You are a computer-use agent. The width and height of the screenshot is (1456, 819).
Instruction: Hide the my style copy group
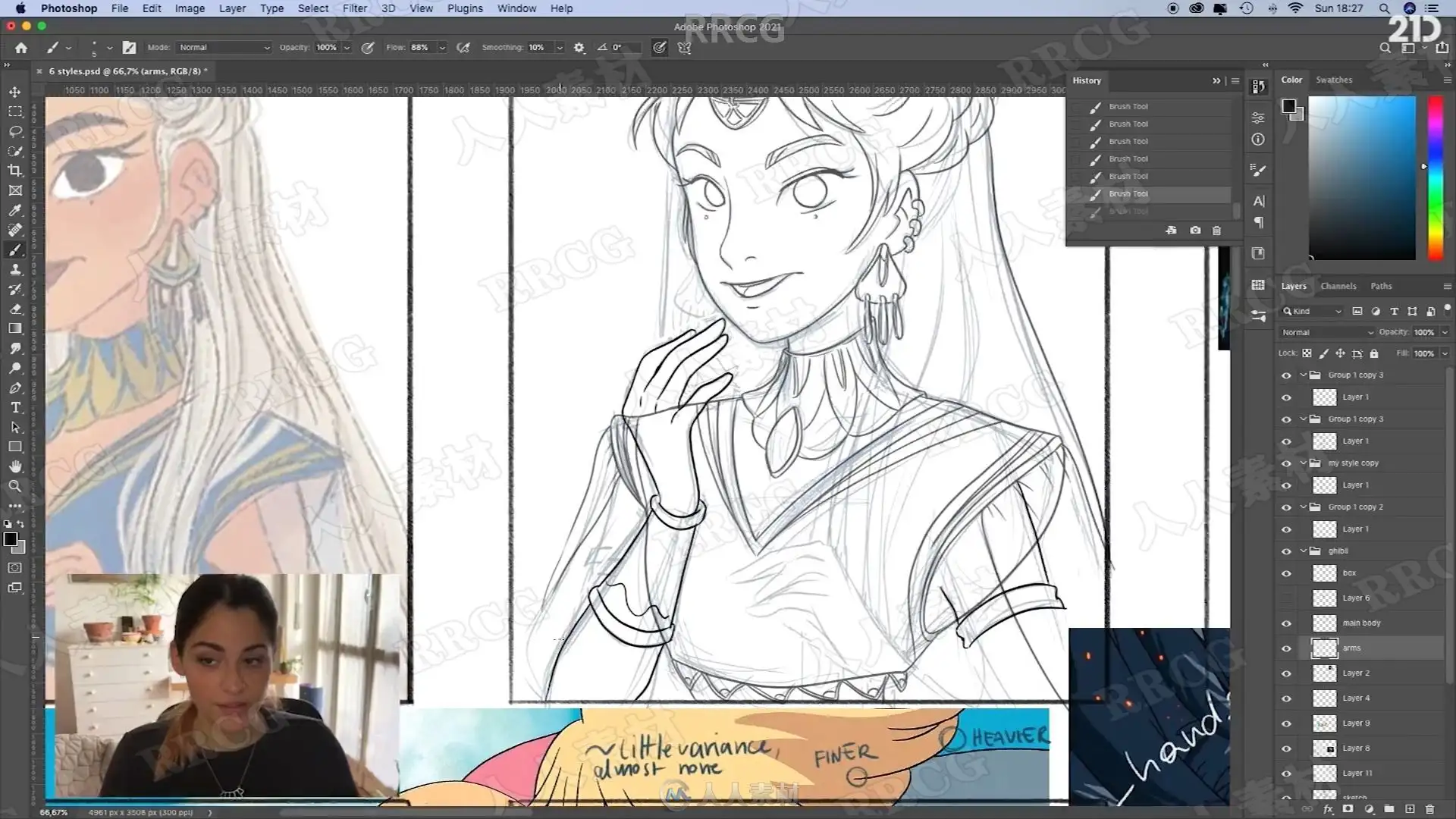coord(1286,463)
